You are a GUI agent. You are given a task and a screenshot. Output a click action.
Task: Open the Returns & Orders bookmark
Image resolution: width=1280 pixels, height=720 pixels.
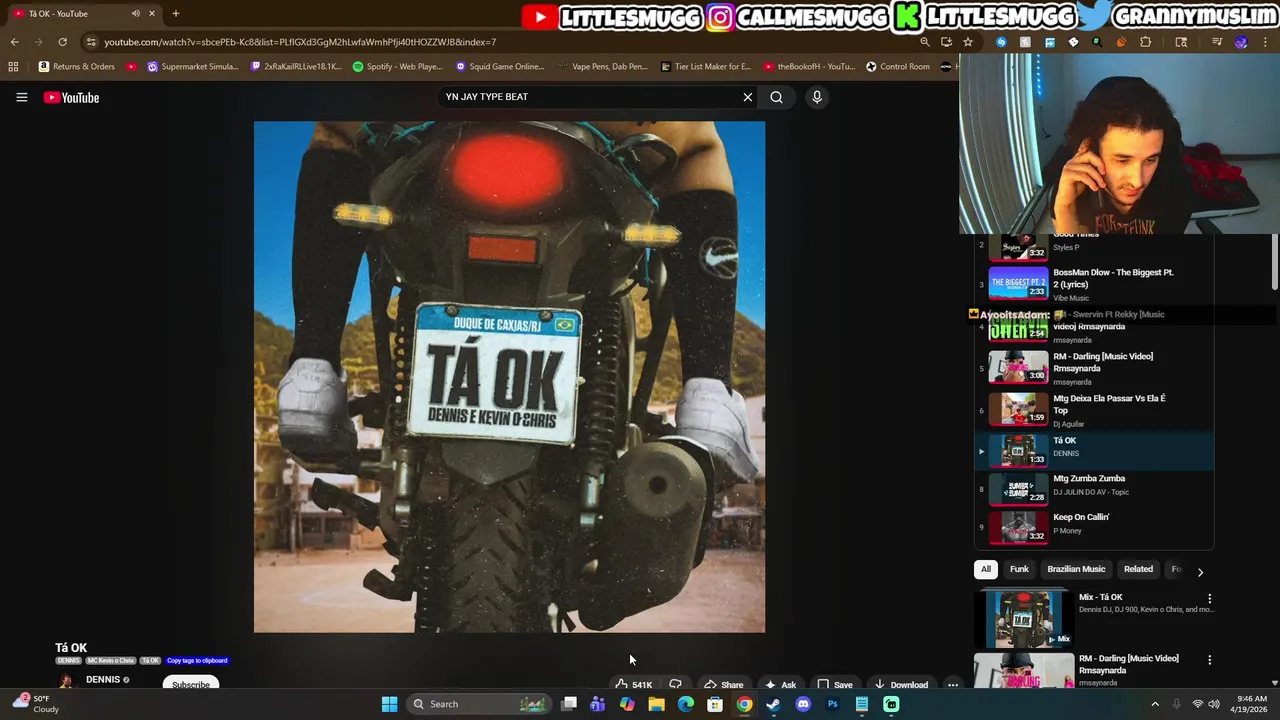pyautogui.click(x=77, y=67)
